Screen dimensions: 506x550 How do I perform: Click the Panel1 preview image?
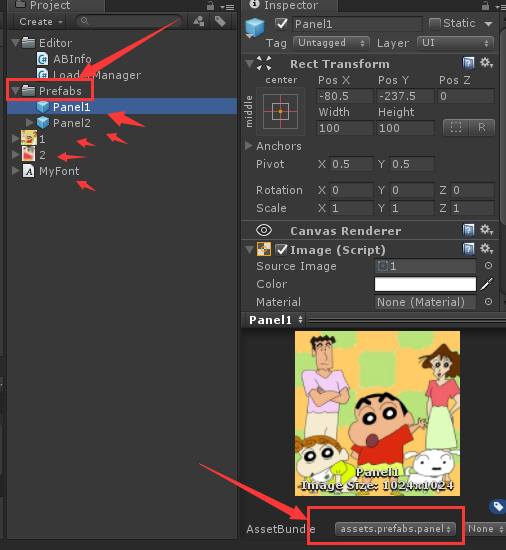click(377, 414)
